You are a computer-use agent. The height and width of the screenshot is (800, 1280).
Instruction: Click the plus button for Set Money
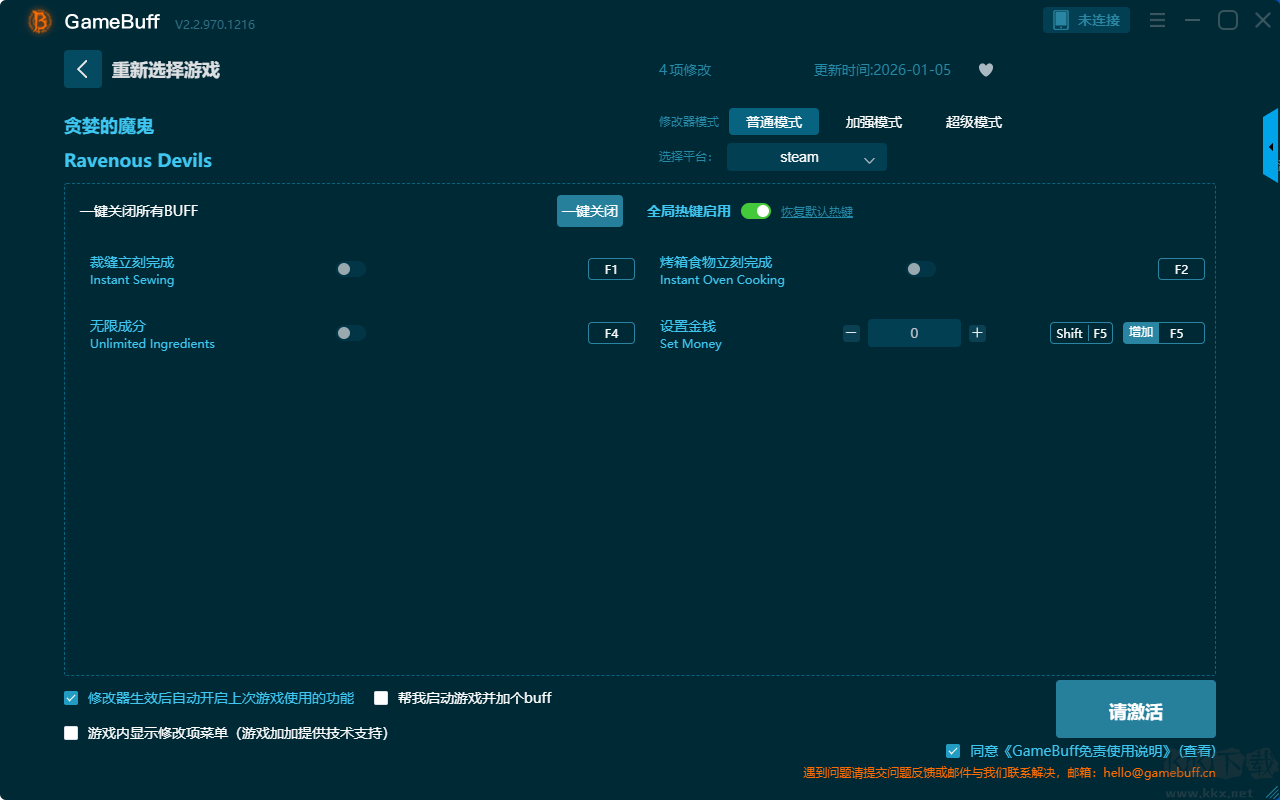tap(977, 333)
